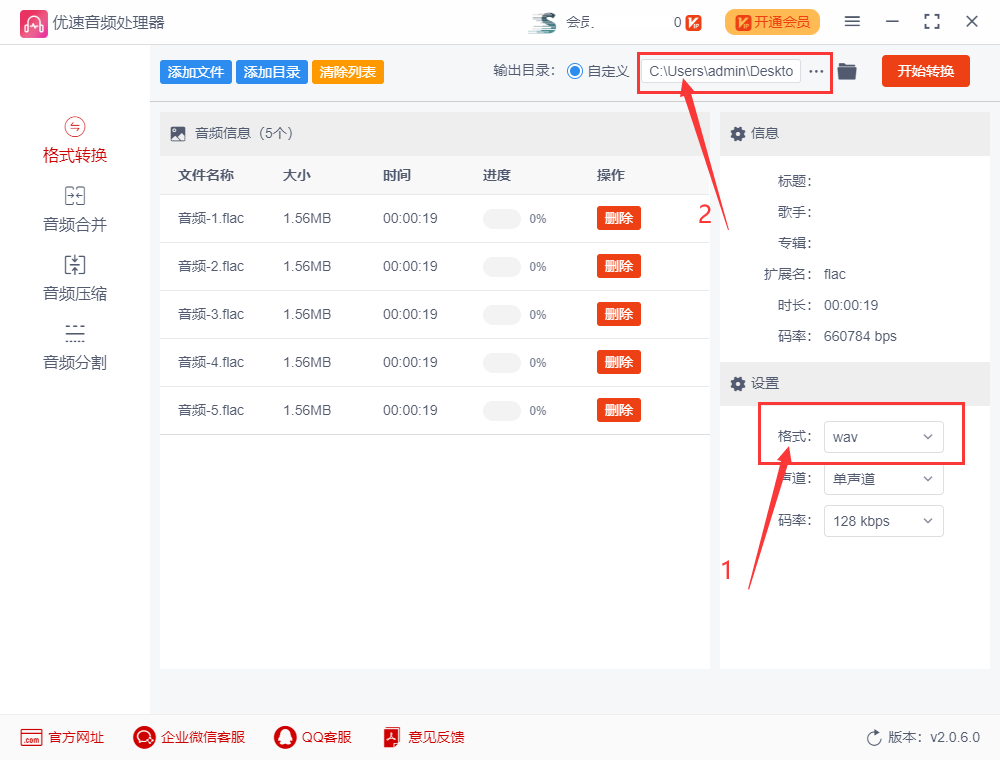The image size is (1000, 760).
Task: Start conversion with 开始转换 button
Action: (x=925, y=71)
